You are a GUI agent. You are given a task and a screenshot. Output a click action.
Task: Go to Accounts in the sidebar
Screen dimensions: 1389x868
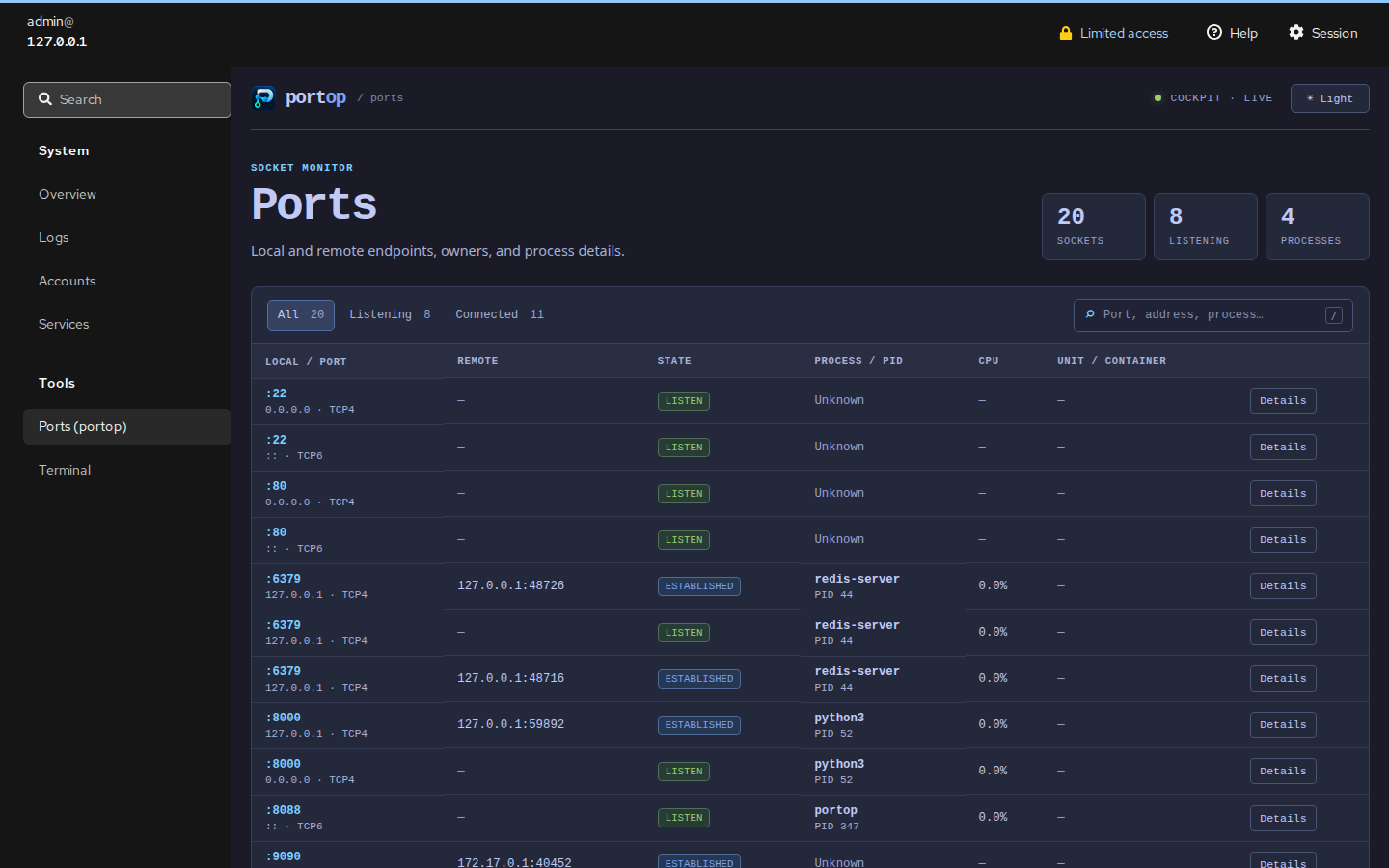click(127, 281)
